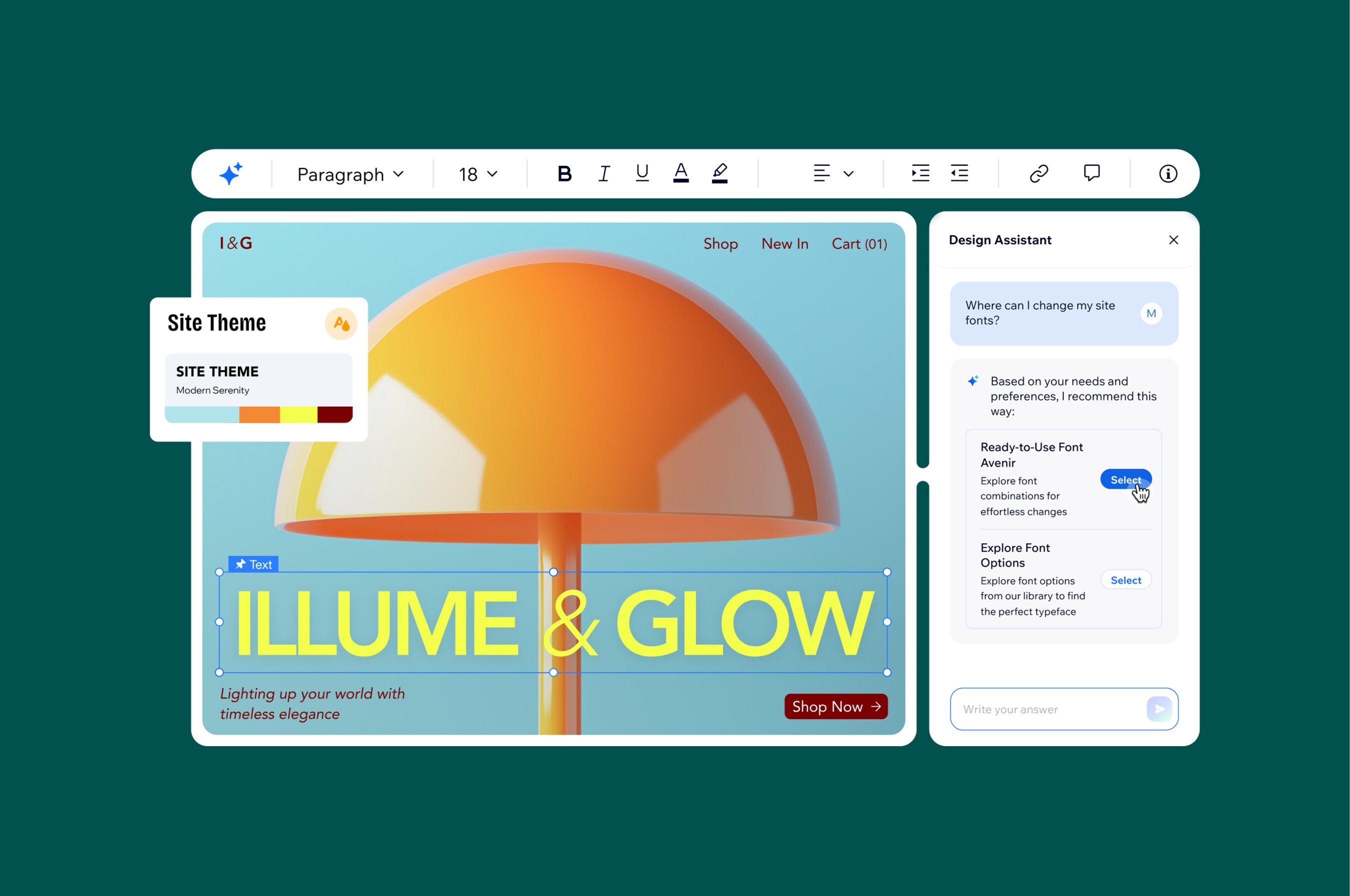Pick the dark red theme swatch

[335, 414]
